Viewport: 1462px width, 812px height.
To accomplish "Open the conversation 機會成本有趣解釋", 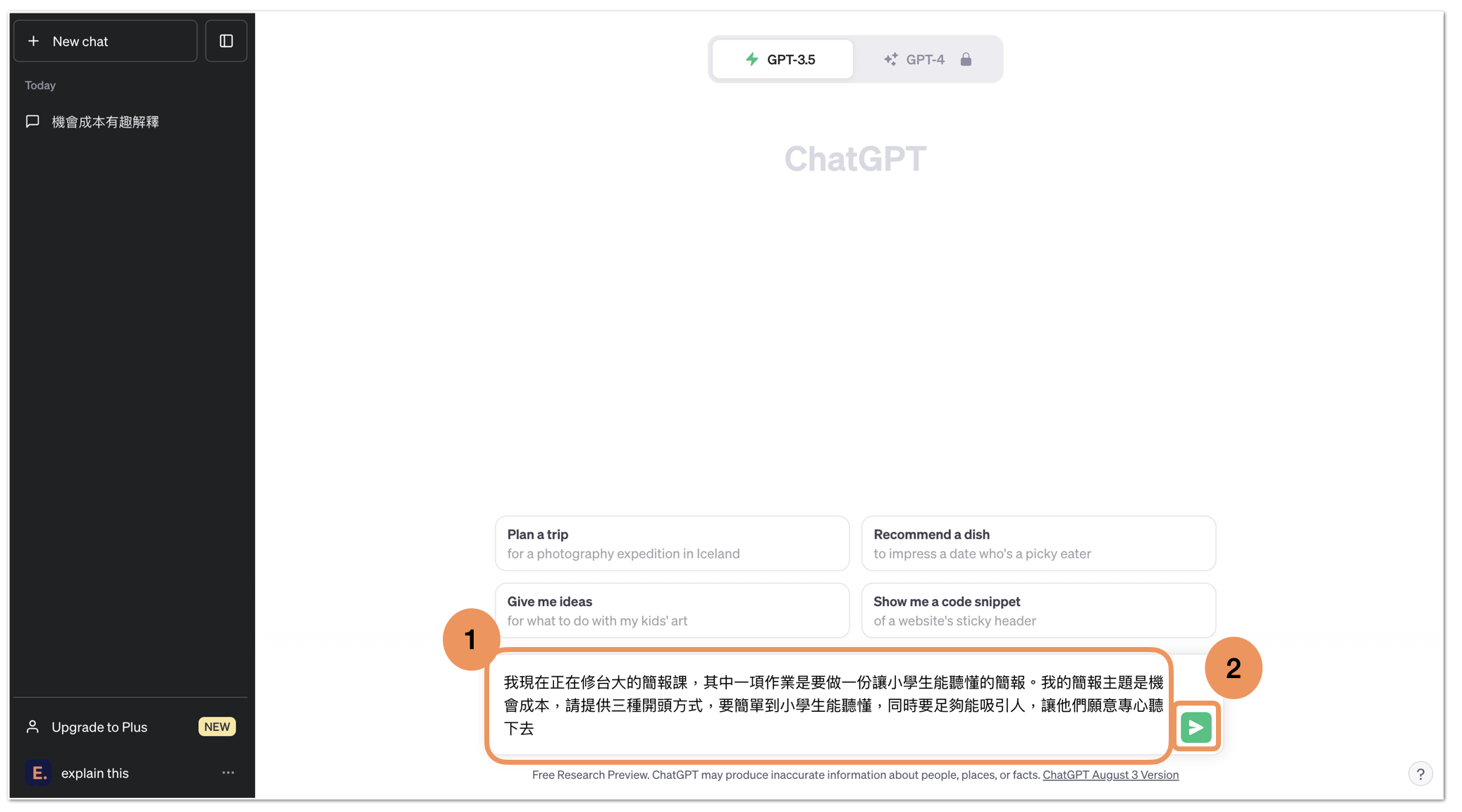I will pos(106,121).
